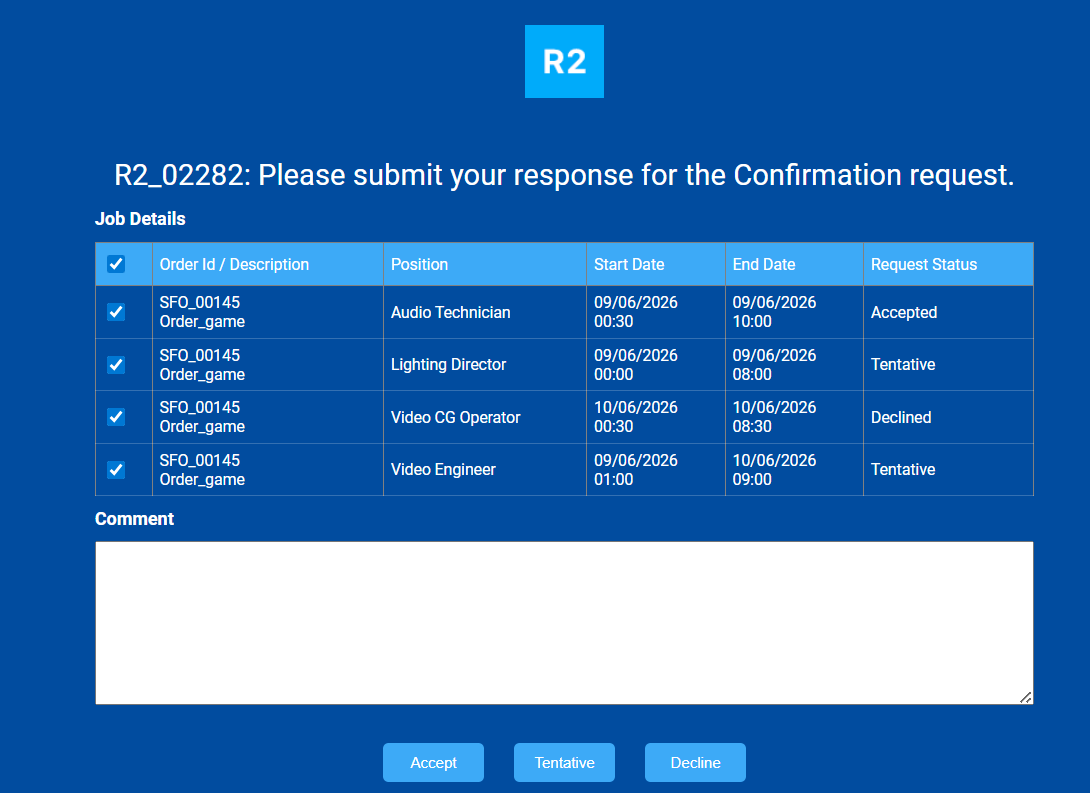Toggle the select-all checkbox in table header
This screenshot has width=1090, height=793.
tap(116, 264)
